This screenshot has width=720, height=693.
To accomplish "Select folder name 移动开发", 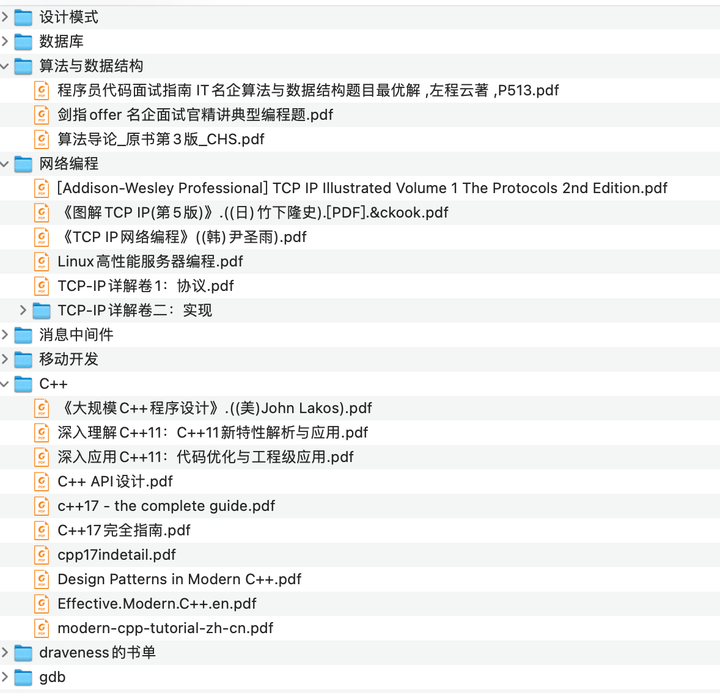I will [68, 360].
